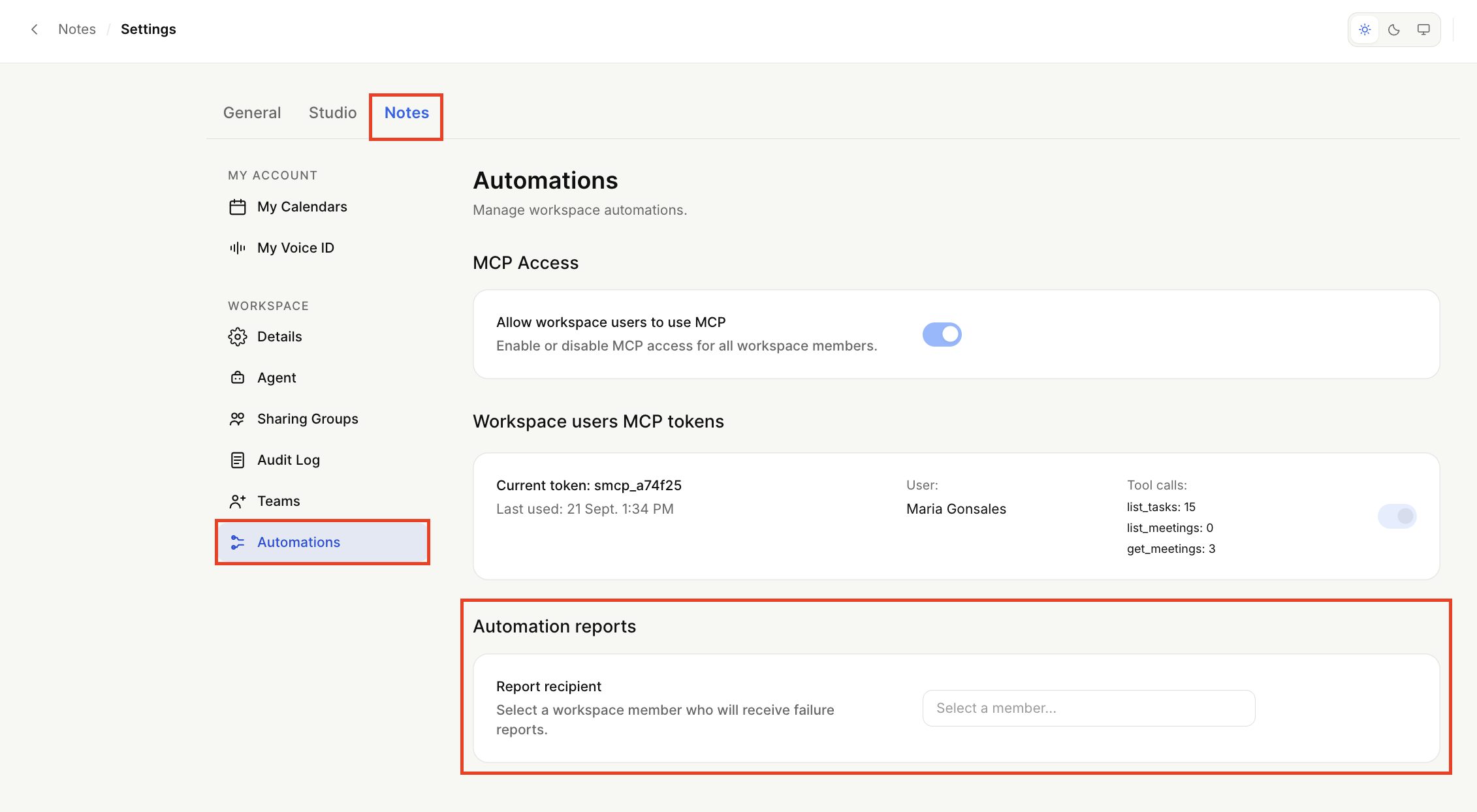
Task: Select system theme monitor icon
Action: pyautogui.click(x=1423, y=29)
